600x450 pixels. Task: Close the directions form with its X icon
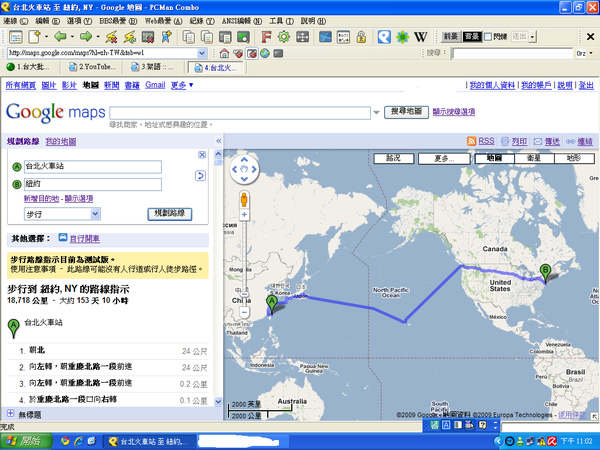[202, 155]
